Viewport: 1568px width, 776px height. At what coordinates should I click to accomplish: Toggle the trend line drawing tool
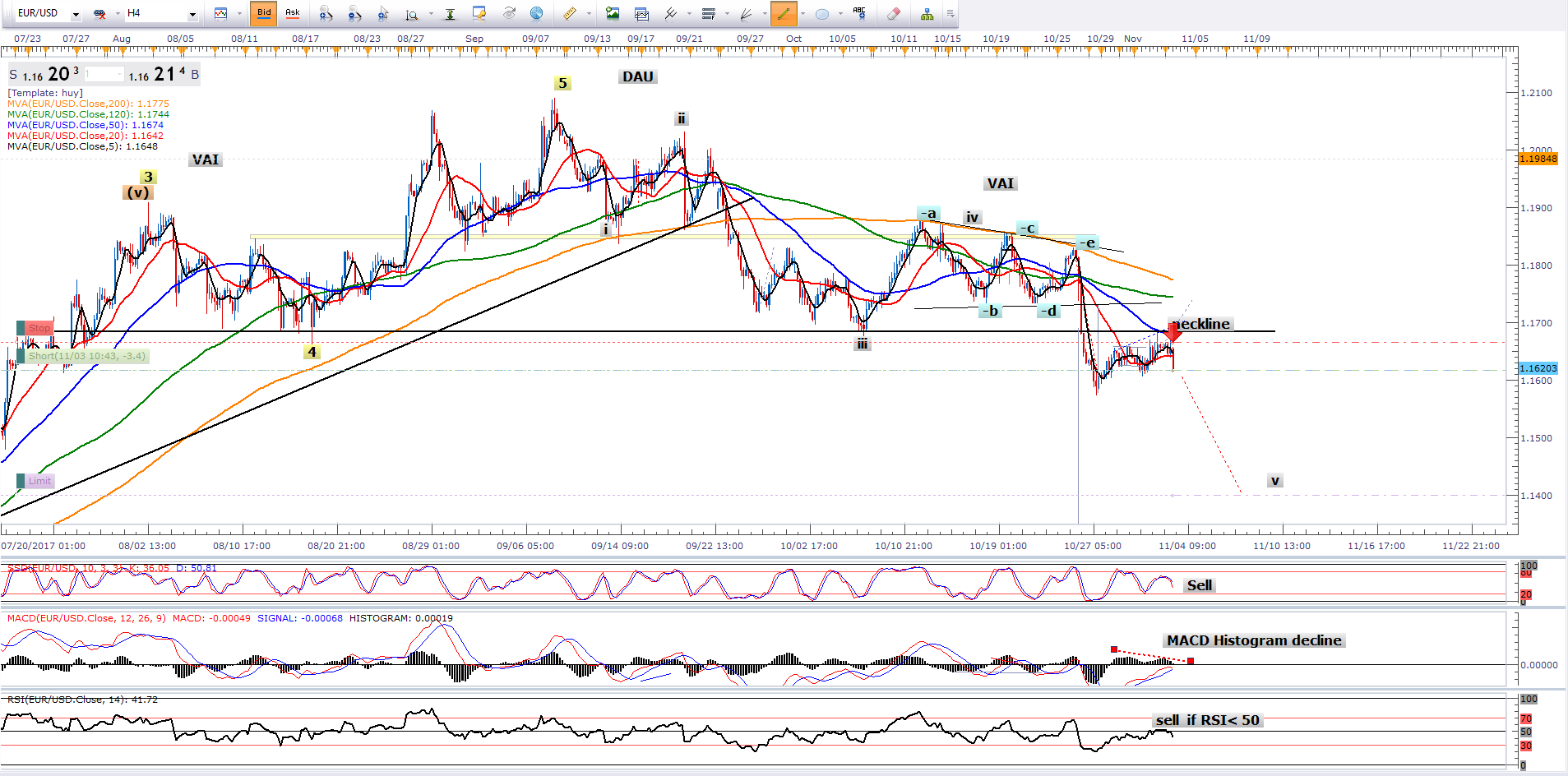[783, 13]
